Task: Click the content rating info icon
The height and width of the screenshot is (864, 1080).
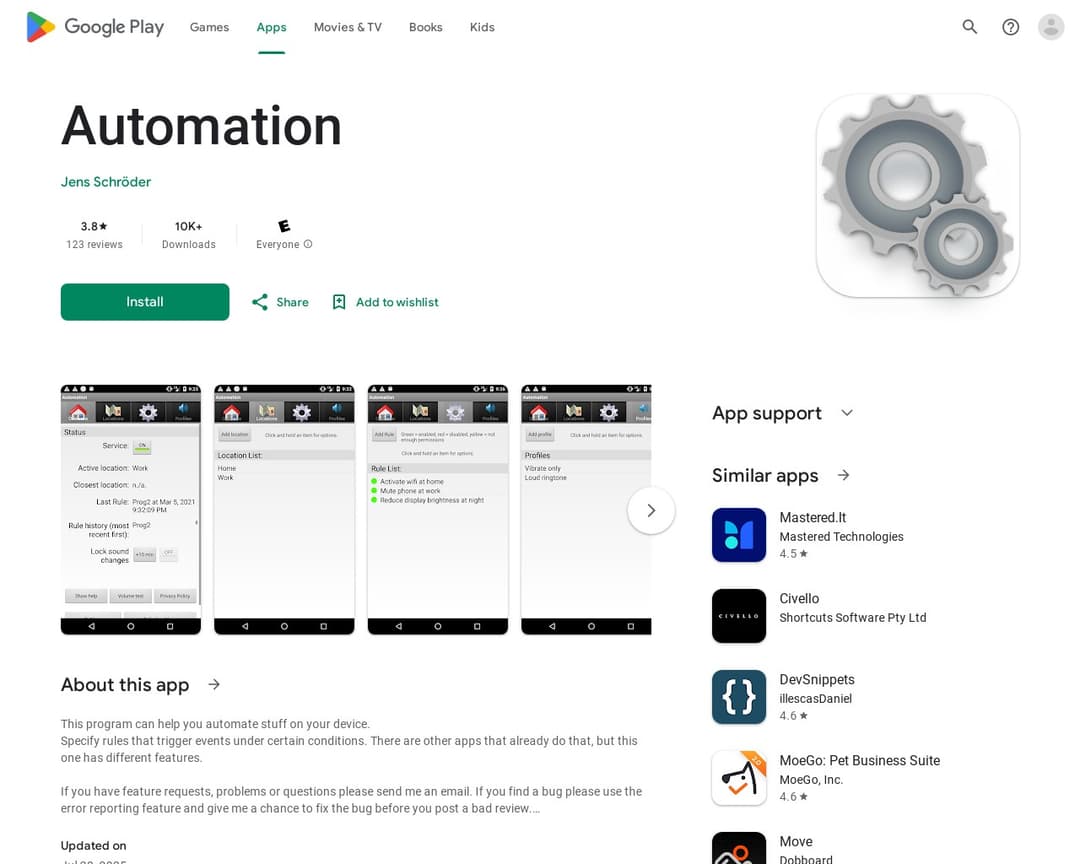Action: (308, 244)
